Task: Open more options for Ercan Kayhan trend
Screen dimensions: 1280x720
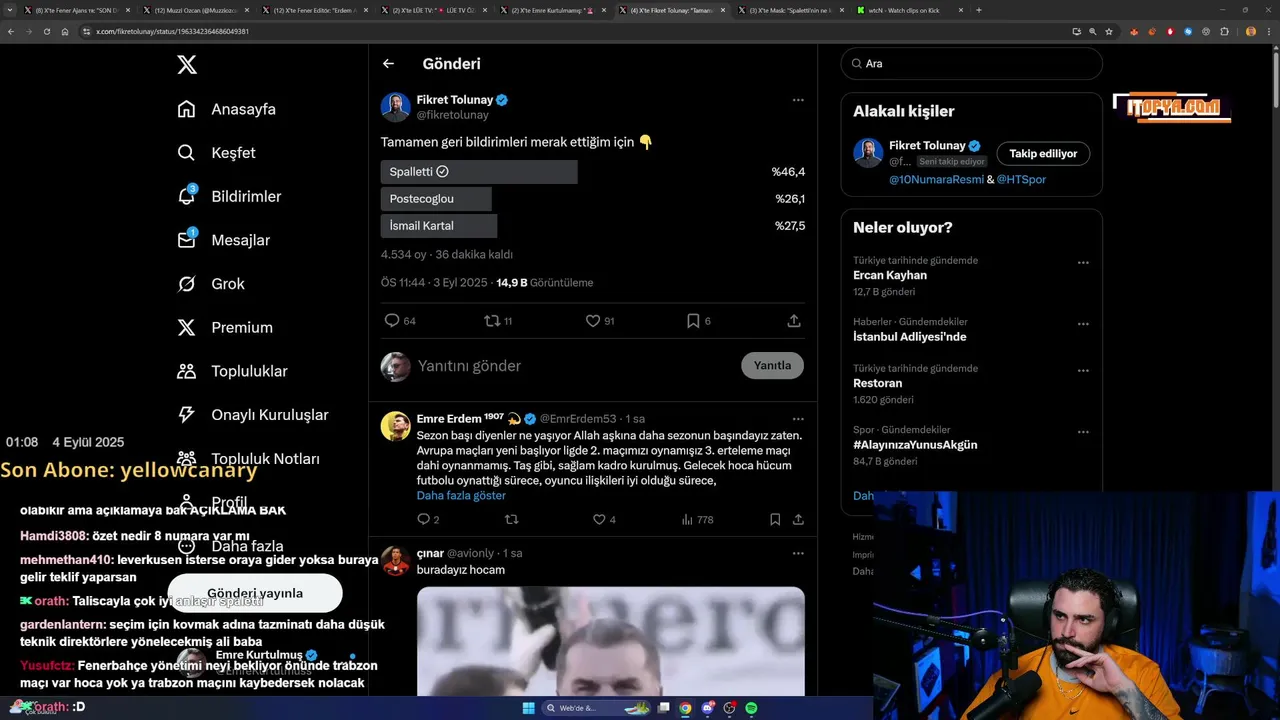Action: pyautogui.click(x=1083, y=263)
